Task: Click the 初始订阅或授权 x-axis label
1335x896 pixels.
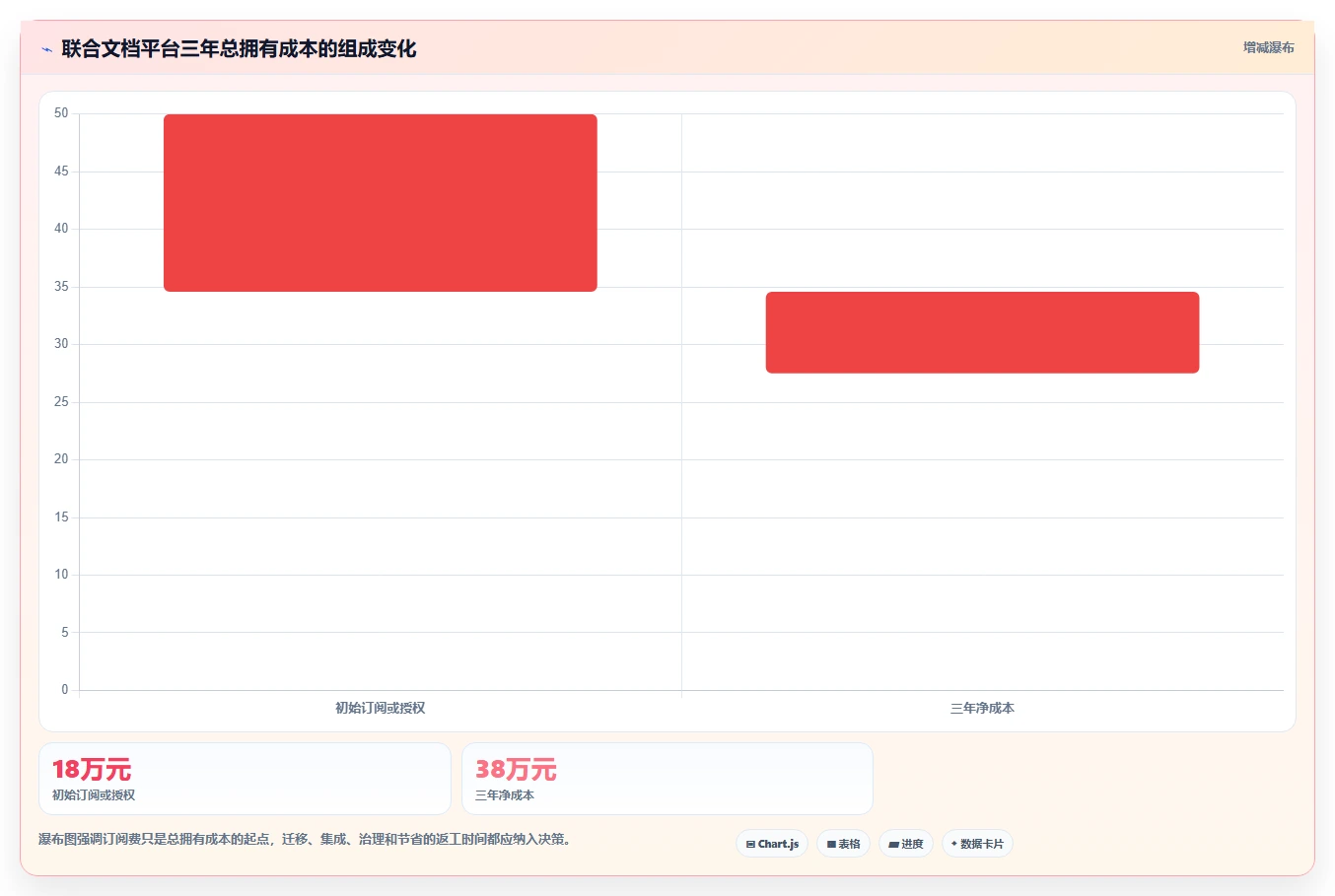Action: click(x=381, y=708)
